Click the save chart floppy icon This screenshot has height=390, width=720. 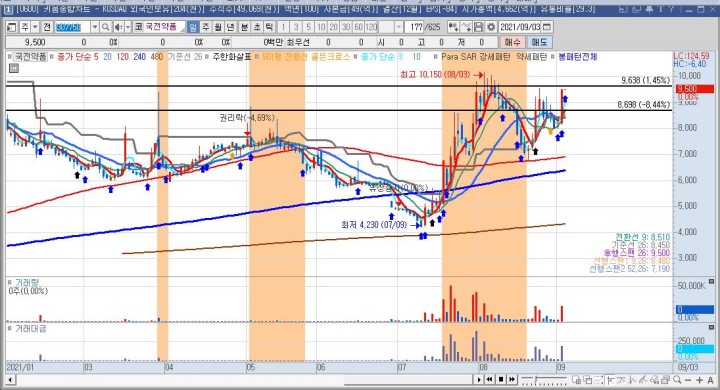pos(478,27)
